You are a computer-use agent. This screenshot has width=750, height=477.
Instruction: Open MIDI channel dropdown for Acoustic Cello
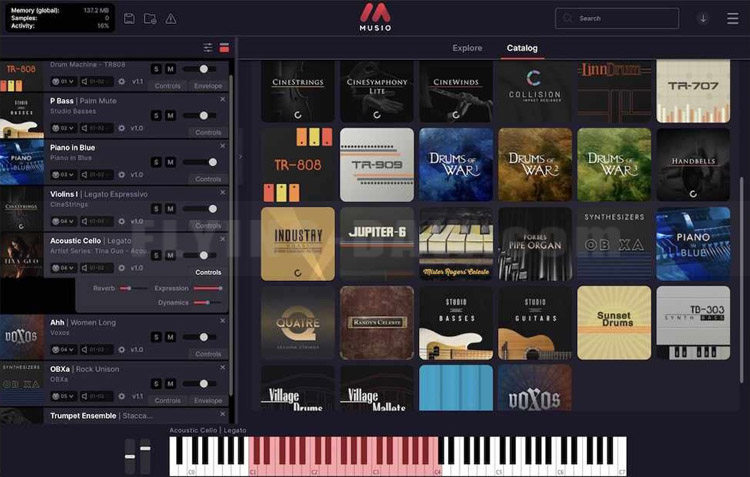pyautogui.click(x=63, y=268)
